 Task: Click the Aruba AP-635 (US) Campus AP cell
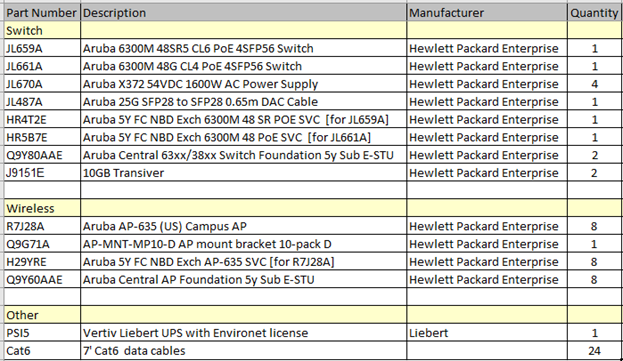[x=244, y=226]
